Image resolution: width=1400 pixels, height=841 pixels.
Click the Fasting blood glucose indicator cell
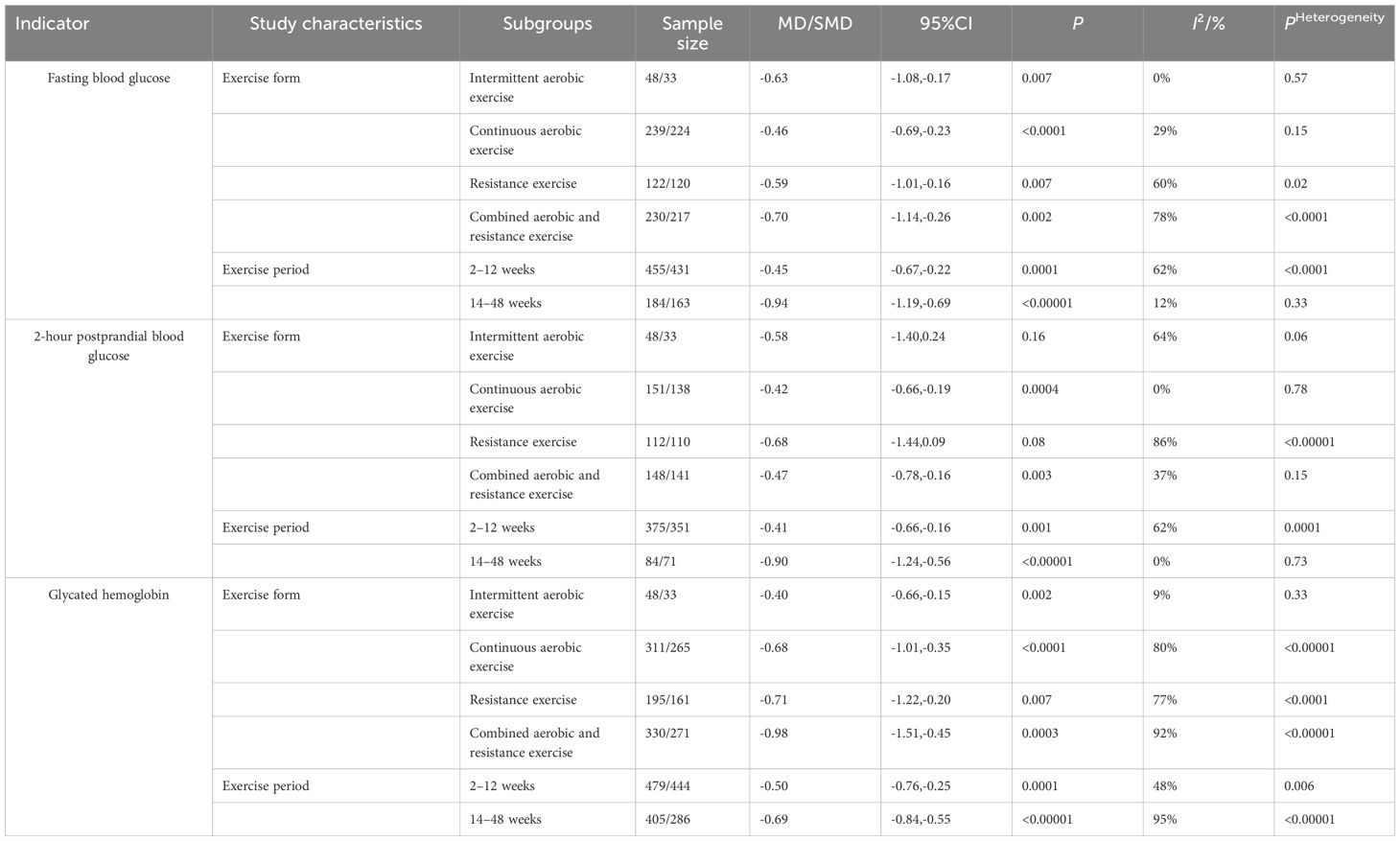pyautogui.click(x=108, y=79)
